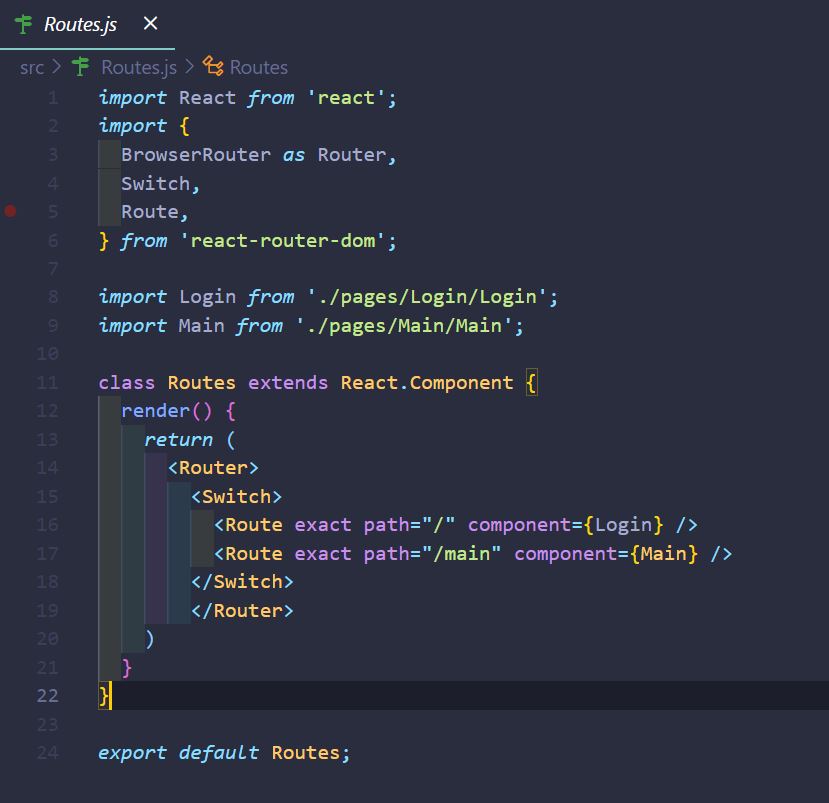This screenshot has height=803, width=829.
Task: Click the render() method name
Action: pyautogui.click(x=155, y=411)
